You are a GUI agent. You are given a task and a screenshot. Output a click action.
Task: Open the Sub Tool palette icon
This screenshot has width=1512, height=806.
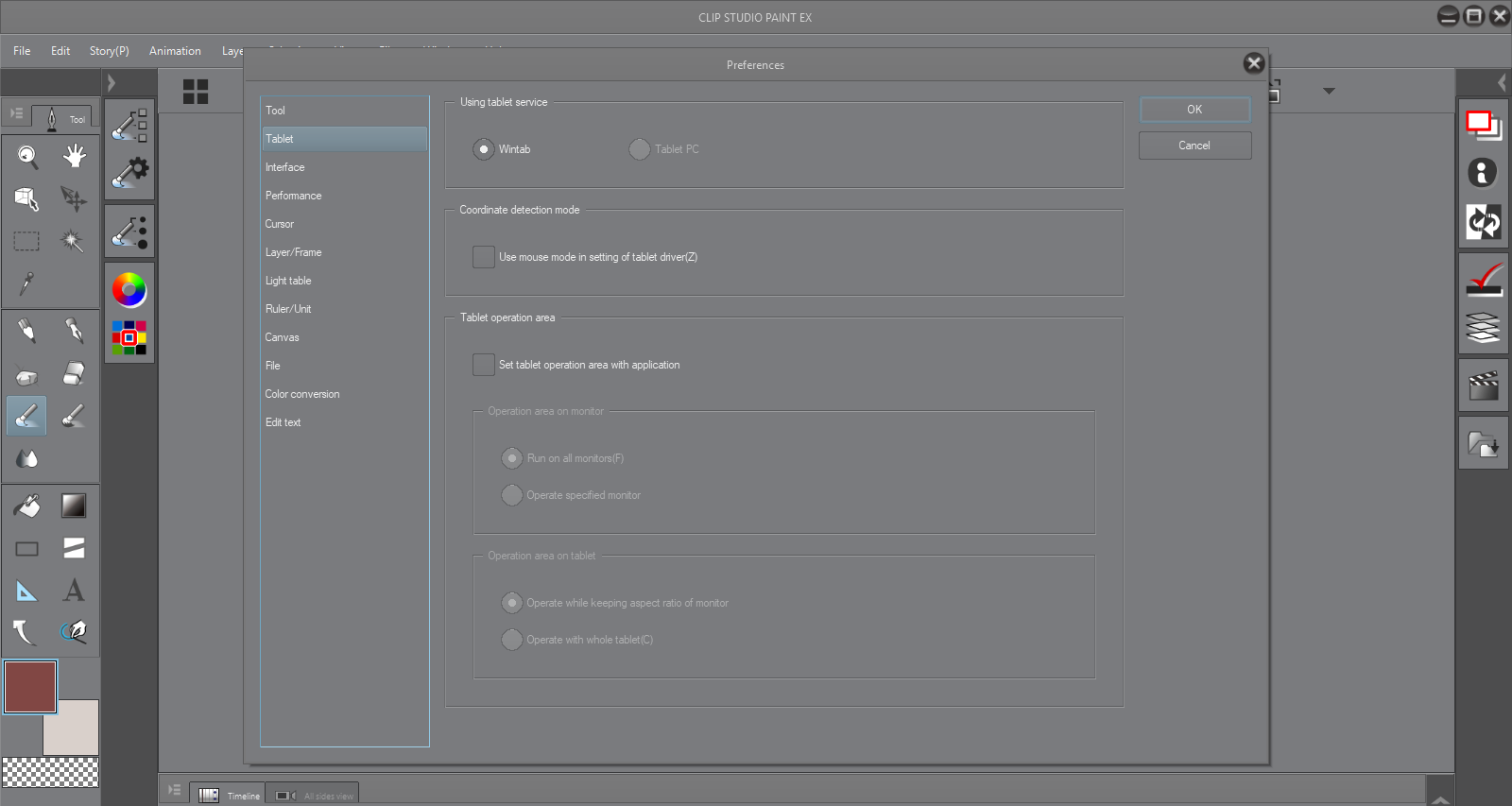click(129, 125)
